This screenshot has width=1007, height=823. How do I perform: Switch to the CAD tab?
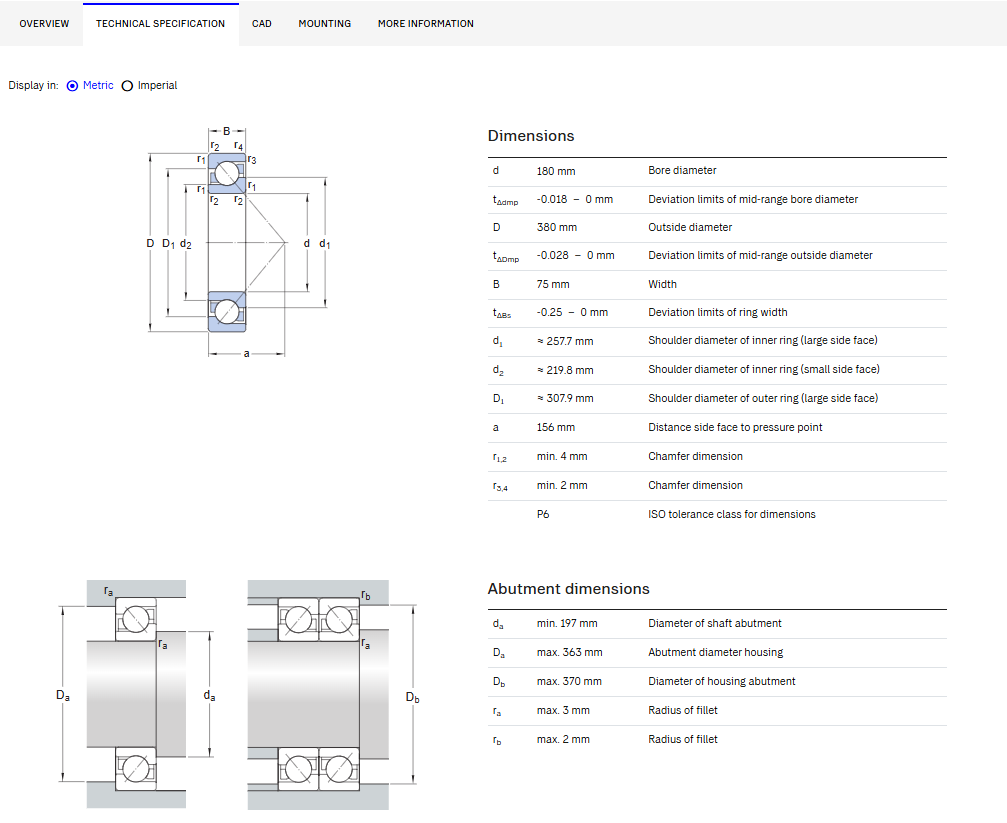[x=261, y=24]
